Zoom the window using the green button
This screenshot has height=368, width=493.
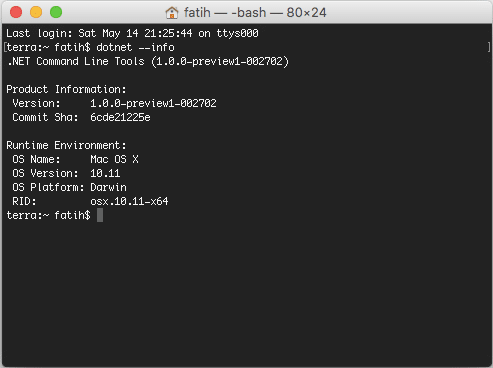click(56, 12)
